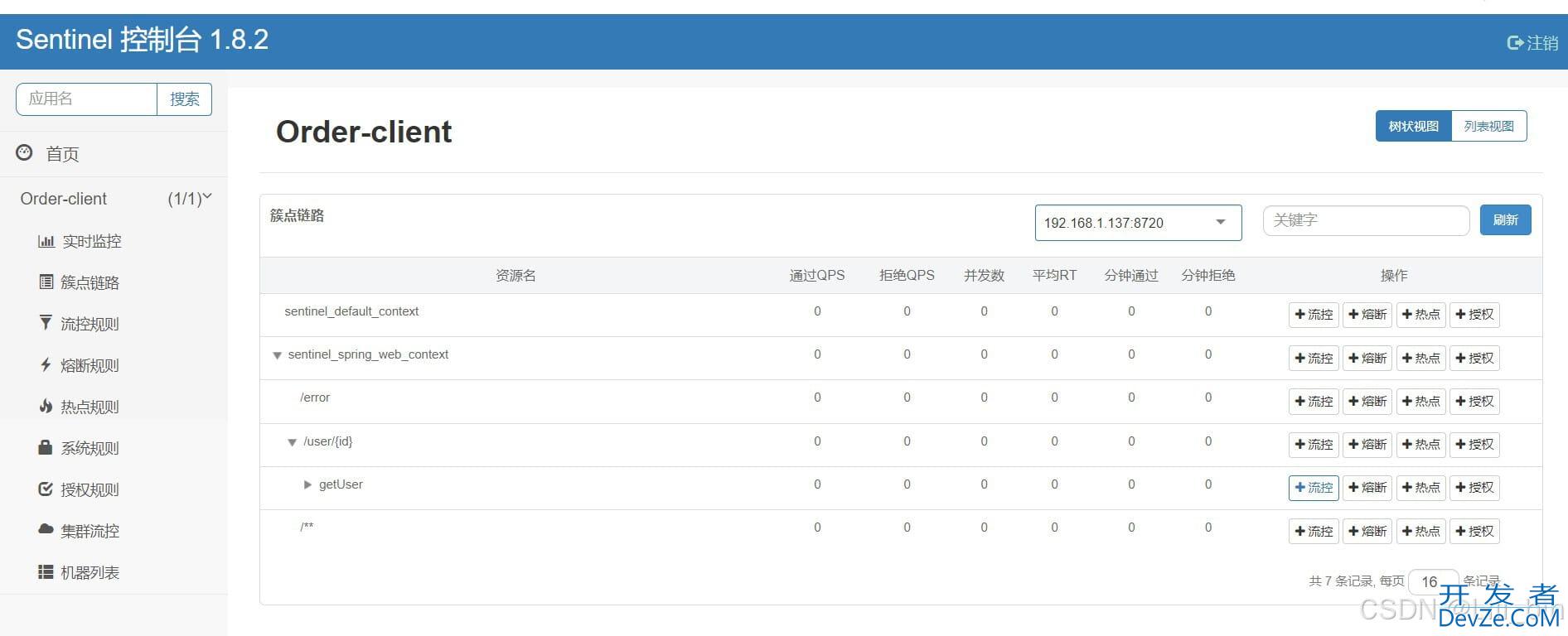This screenshot has width=1568, height=636.
Task: Add 热点 rule for /user/{id}
Action: [1421, 445]
